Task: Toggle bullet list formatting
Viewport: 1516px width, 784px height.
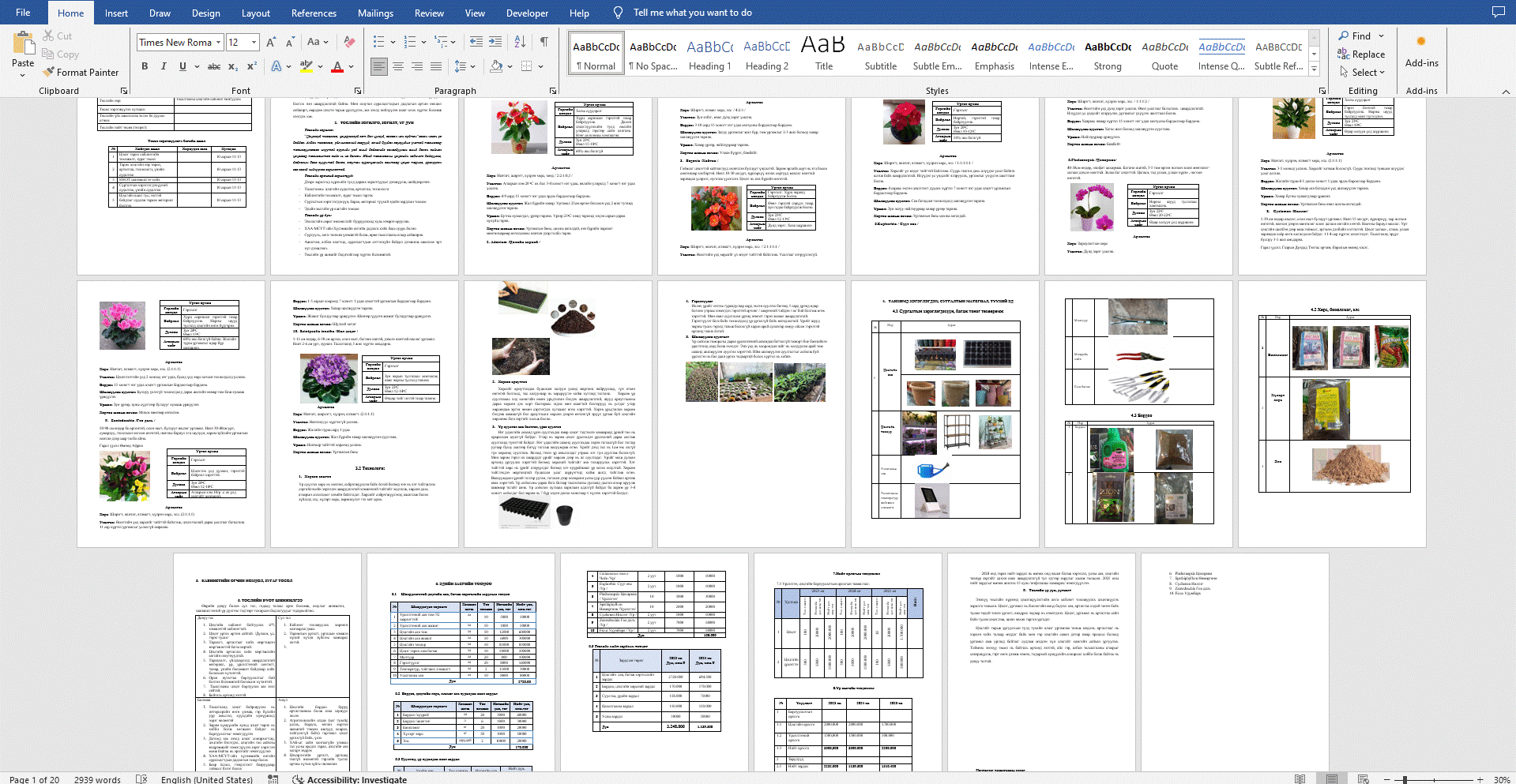Action: click(378, 42)
